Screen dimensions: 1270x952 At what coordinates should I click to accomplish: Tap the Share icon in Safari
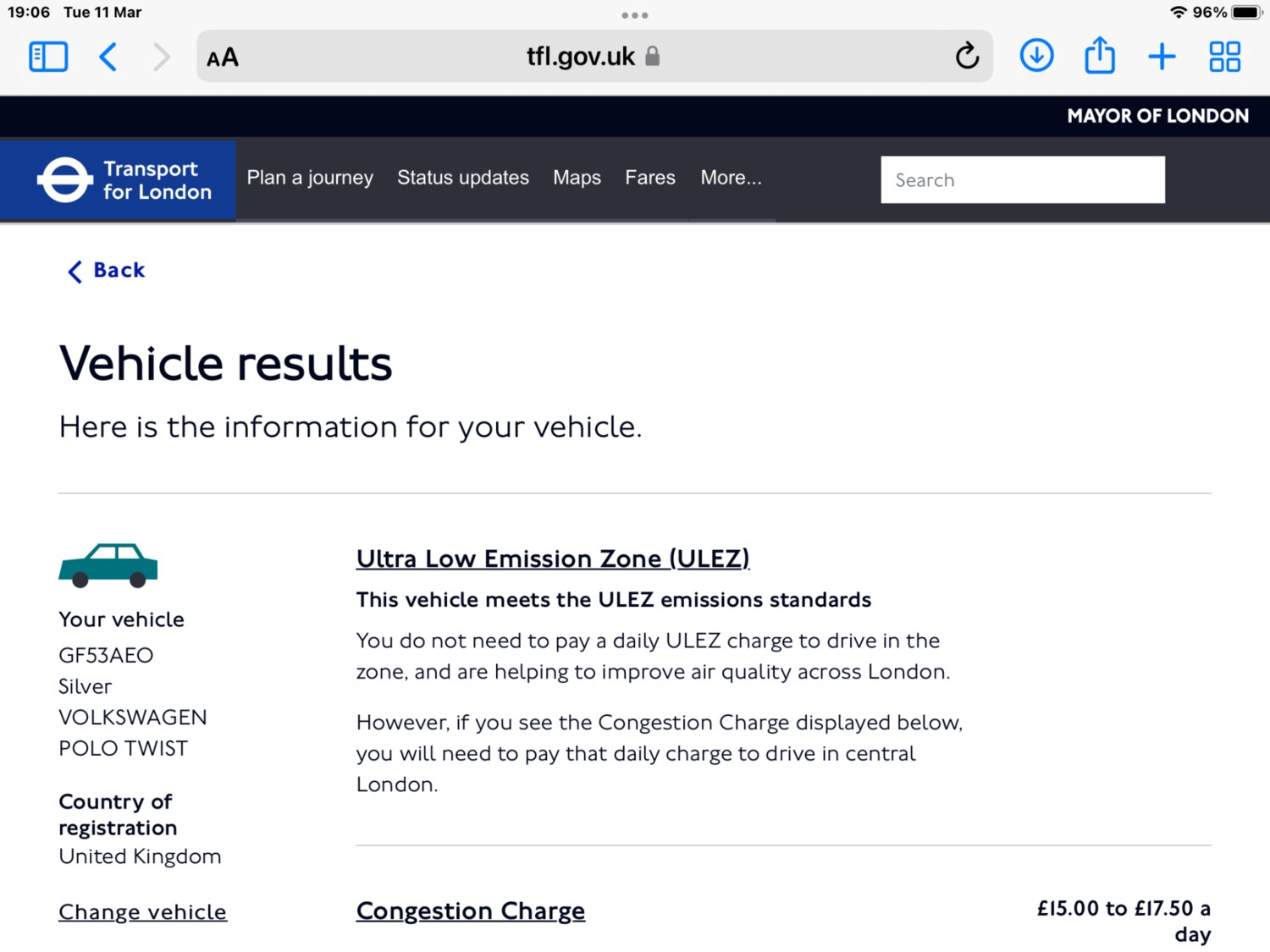pyautogui.click(x=1100, y=55)
